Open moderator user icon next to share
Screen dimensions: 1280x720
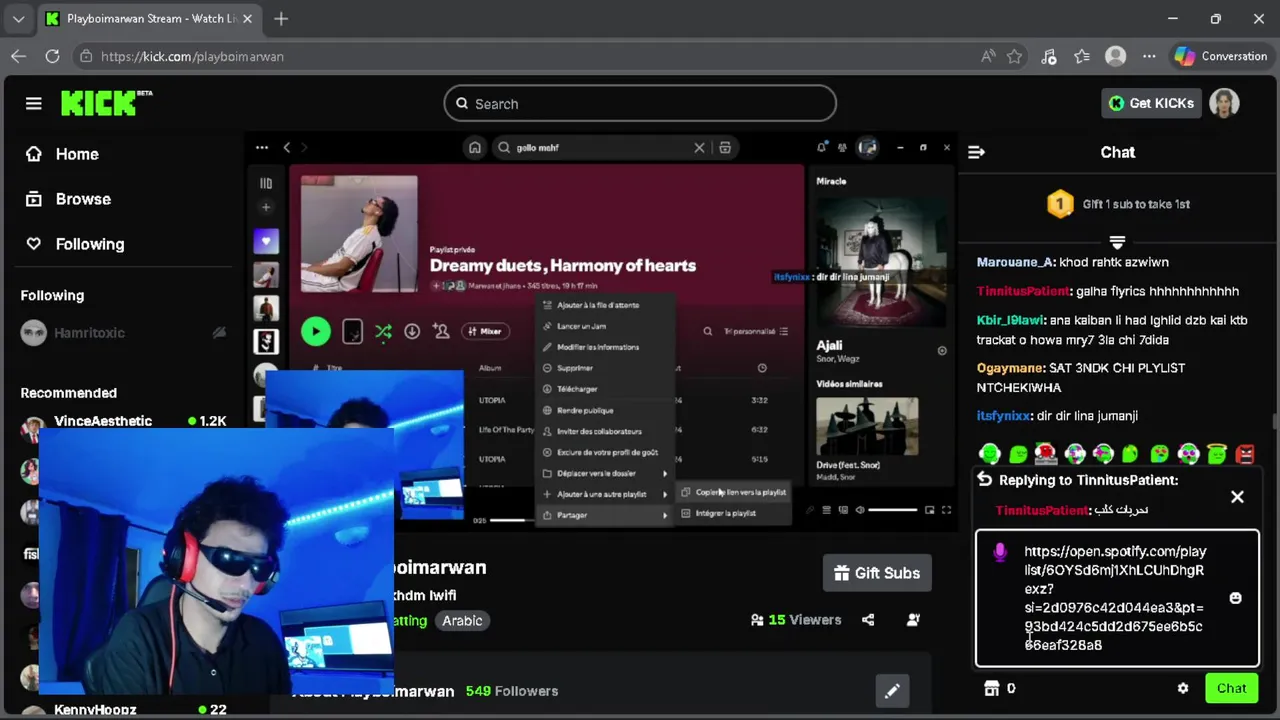tap(913, 620)
